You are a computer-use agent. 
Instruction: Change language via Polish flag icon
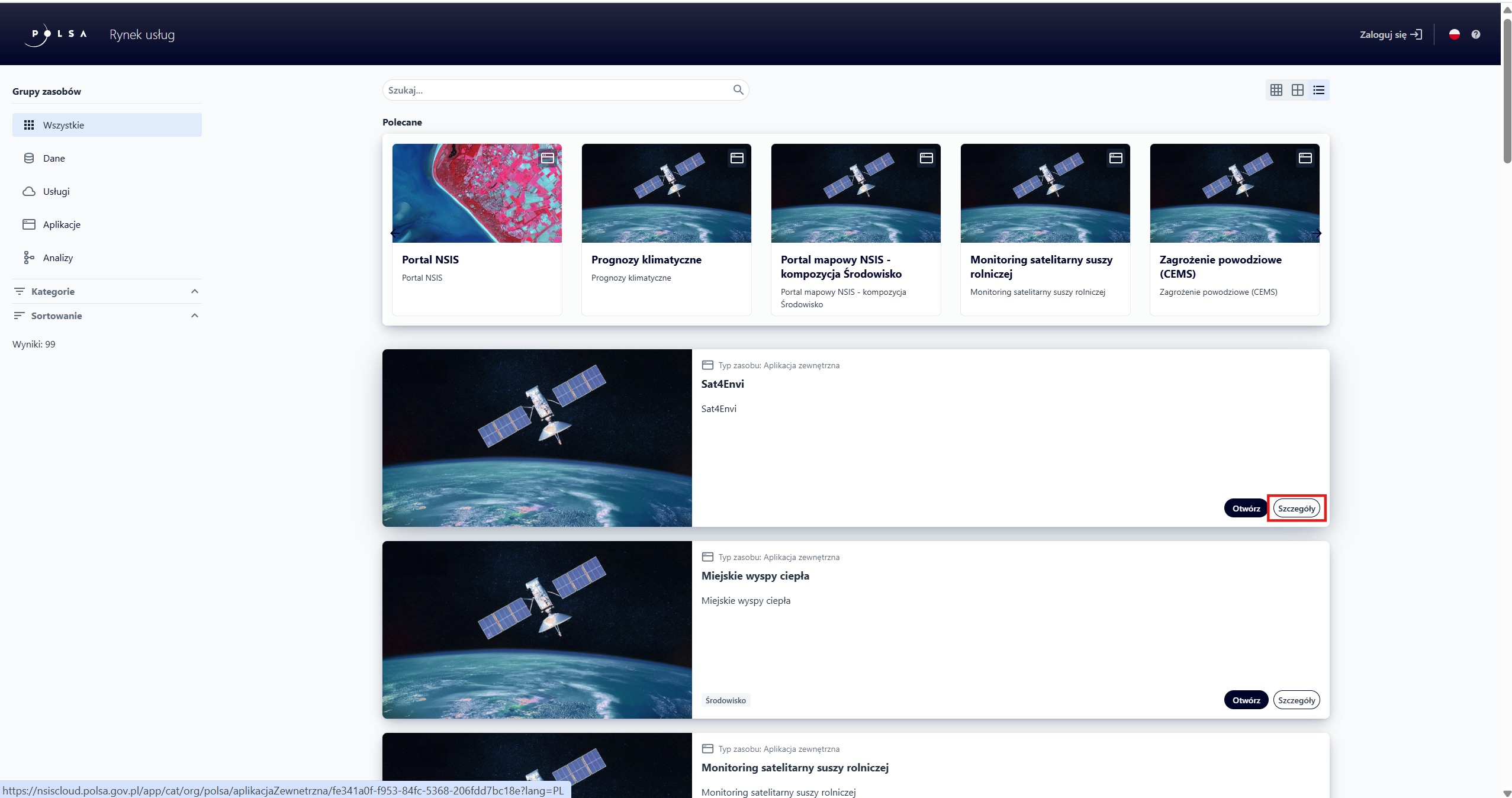coord(1454,34)
